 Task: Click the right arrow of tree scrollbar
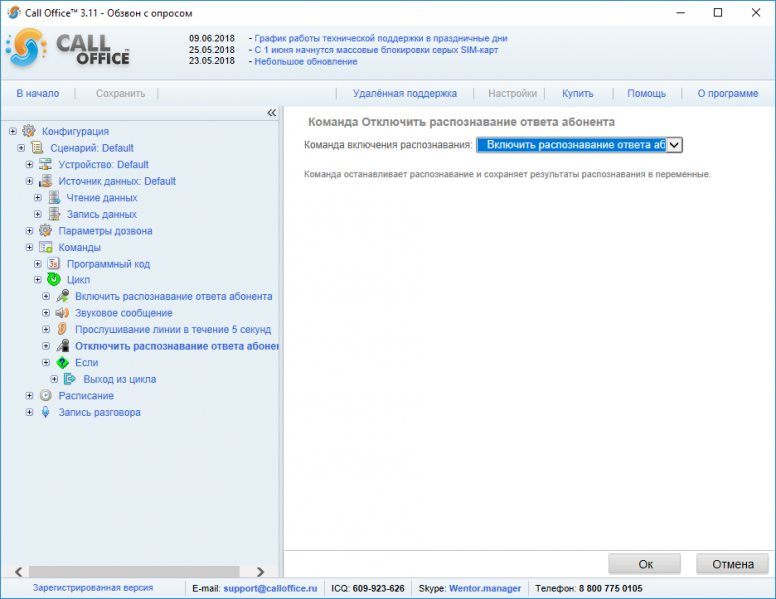pyautogui.click(x=260, y=572)
